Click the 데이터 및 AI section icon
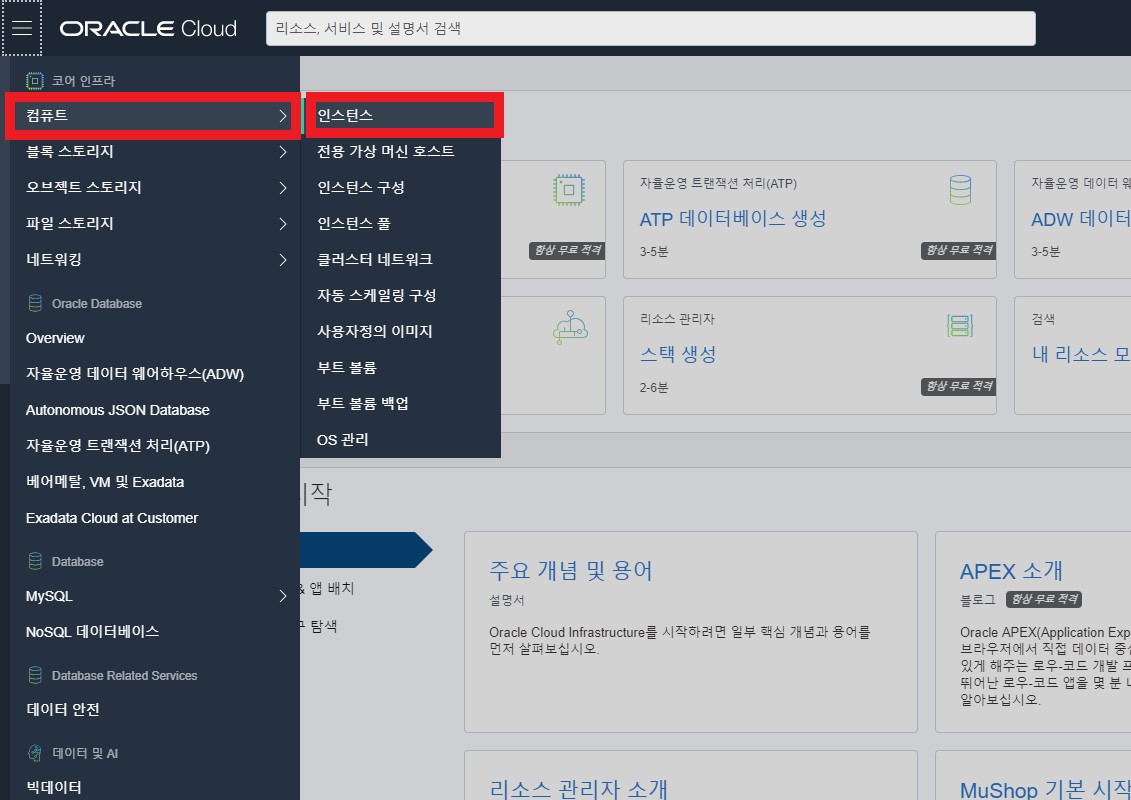Image resolution: width=1131 pixels, height=800 pixels. [x=34, y=753]
